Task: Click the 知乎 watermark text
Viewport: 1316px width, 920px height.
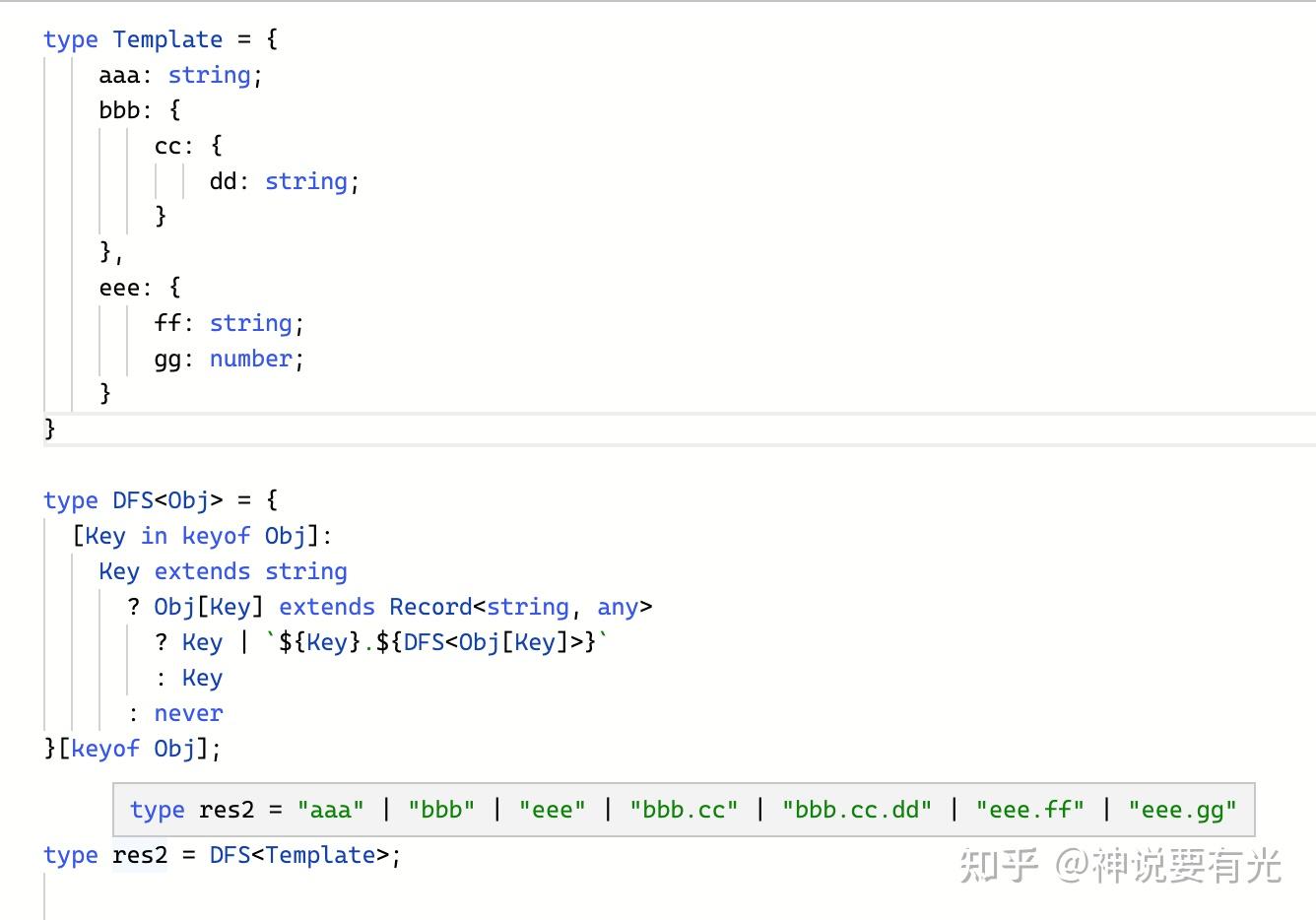Action: pos(997,865)
